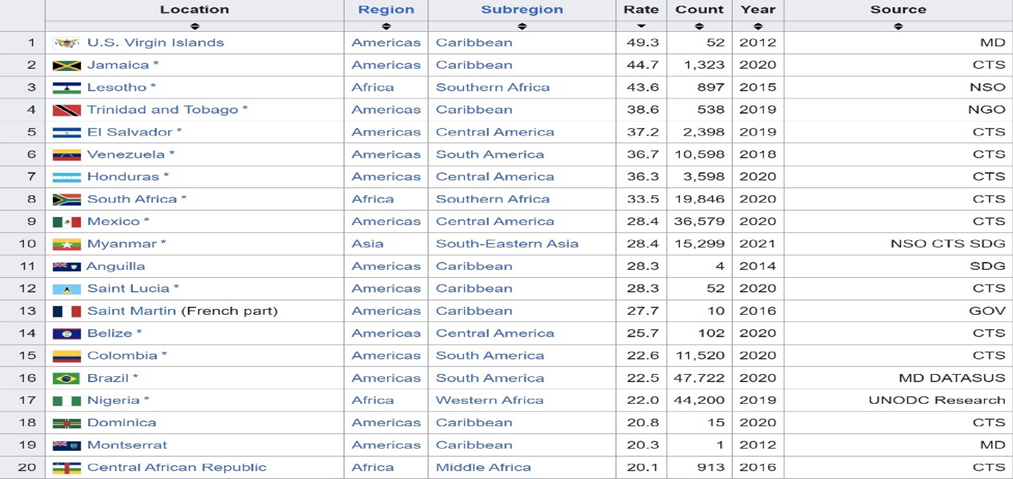The image size is (1013, 479).
Task: Open the El Salvador country link
Action: coord(129,132)
